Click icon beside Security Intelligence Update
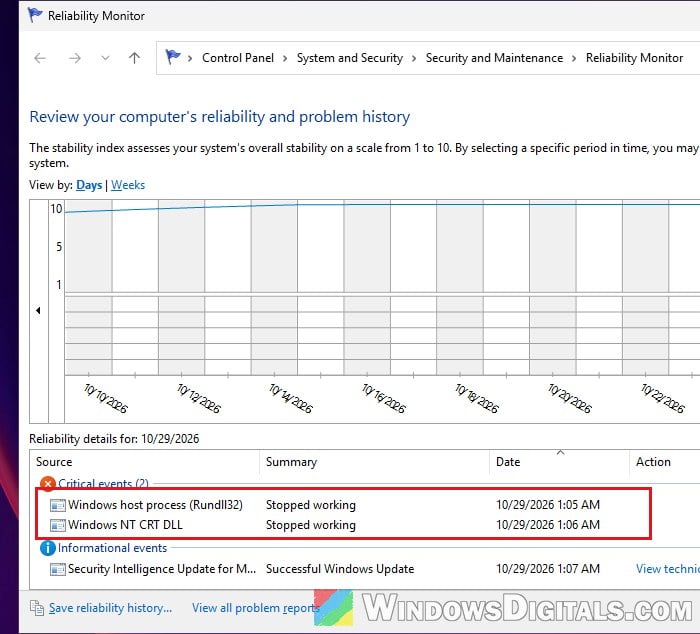The width and height of the screenshot is (700, 634). click(x=58, y=569)
